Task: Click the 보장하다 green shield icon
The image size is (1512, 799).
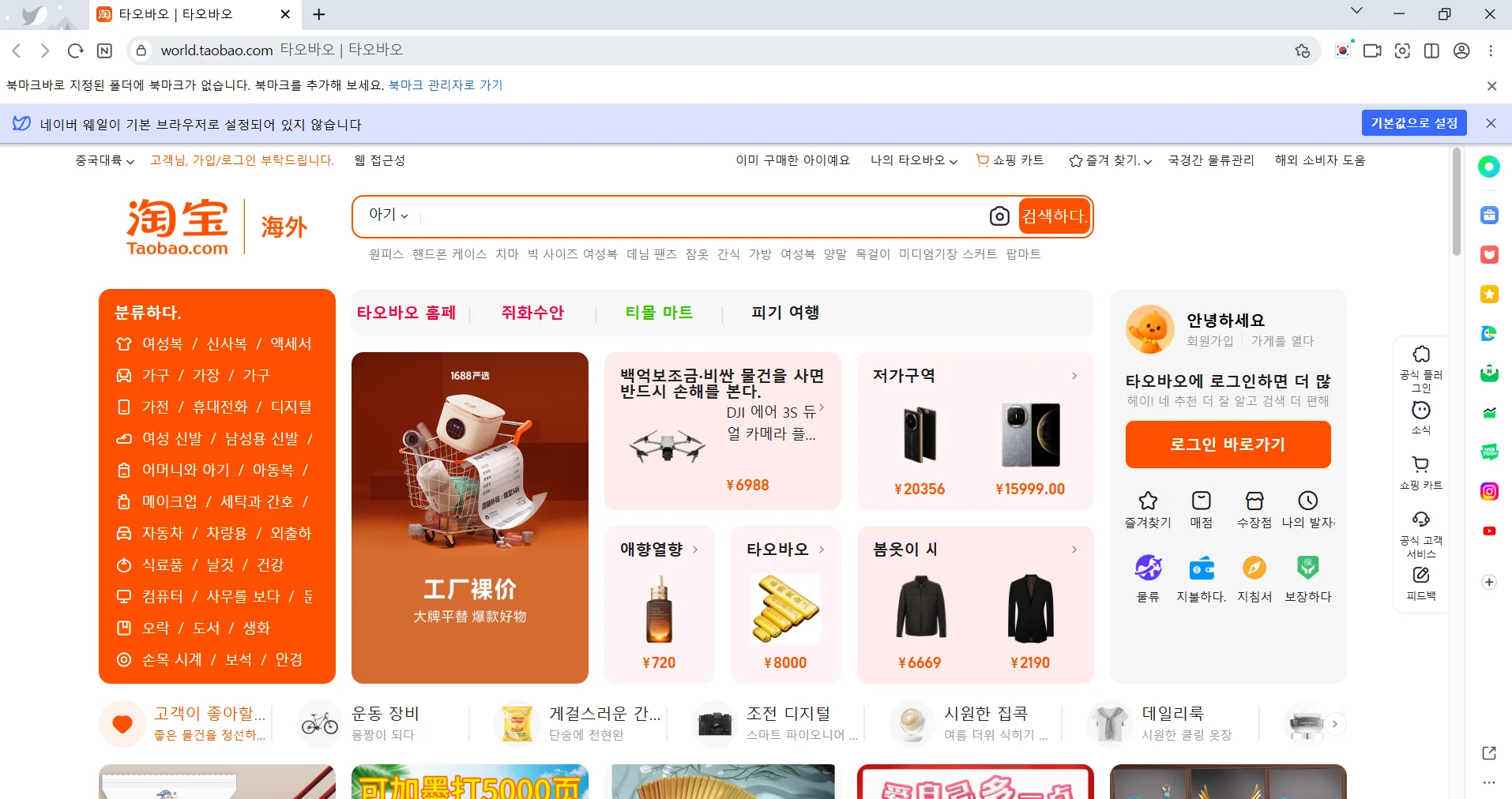Action: [1307, 568]
